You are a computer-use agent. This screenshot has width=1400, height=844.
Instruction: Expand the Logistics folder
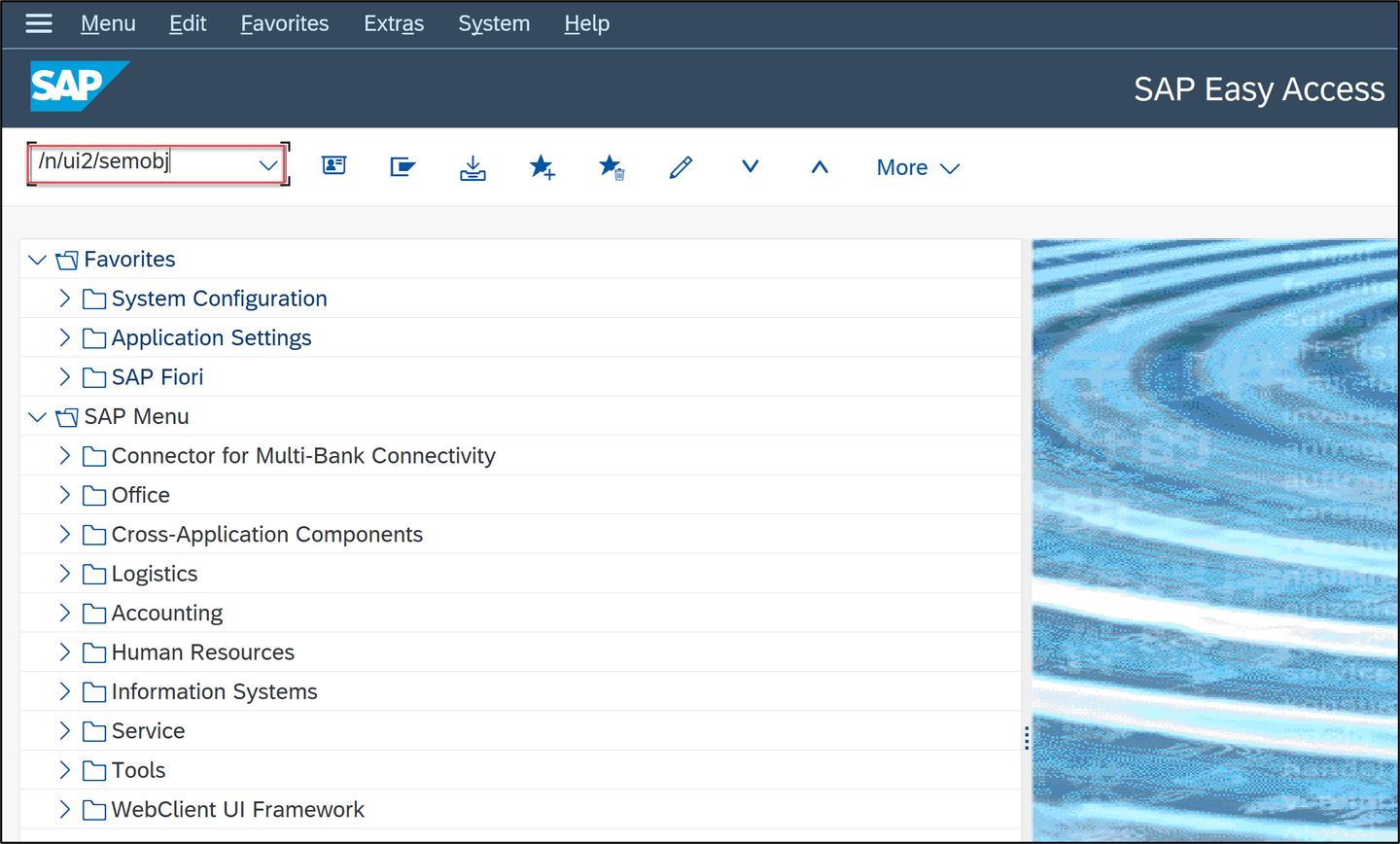click(x=64, y=574)
